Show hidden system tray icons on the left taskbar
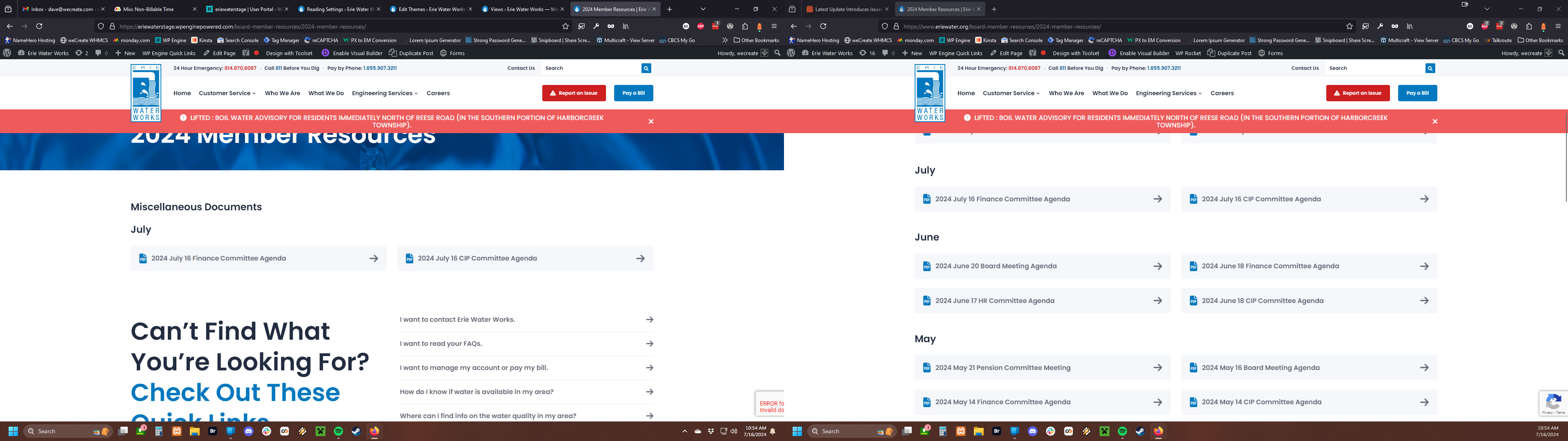The height and width of the screenshot is (441, 1568). click(685, 431)
